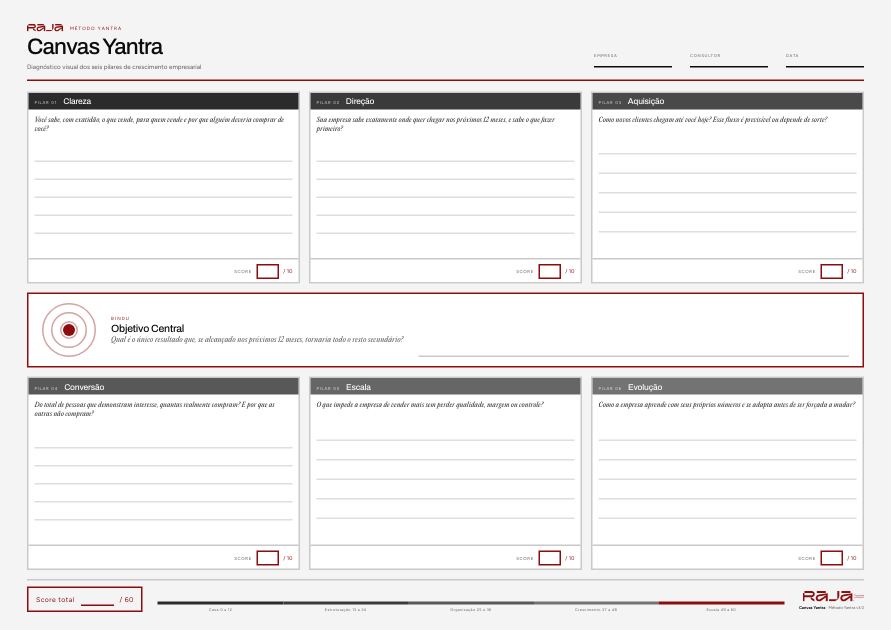Screen dimensions: 891x630
Task: Click the question 'O que impede a empresa'
Action: [430, 405]
